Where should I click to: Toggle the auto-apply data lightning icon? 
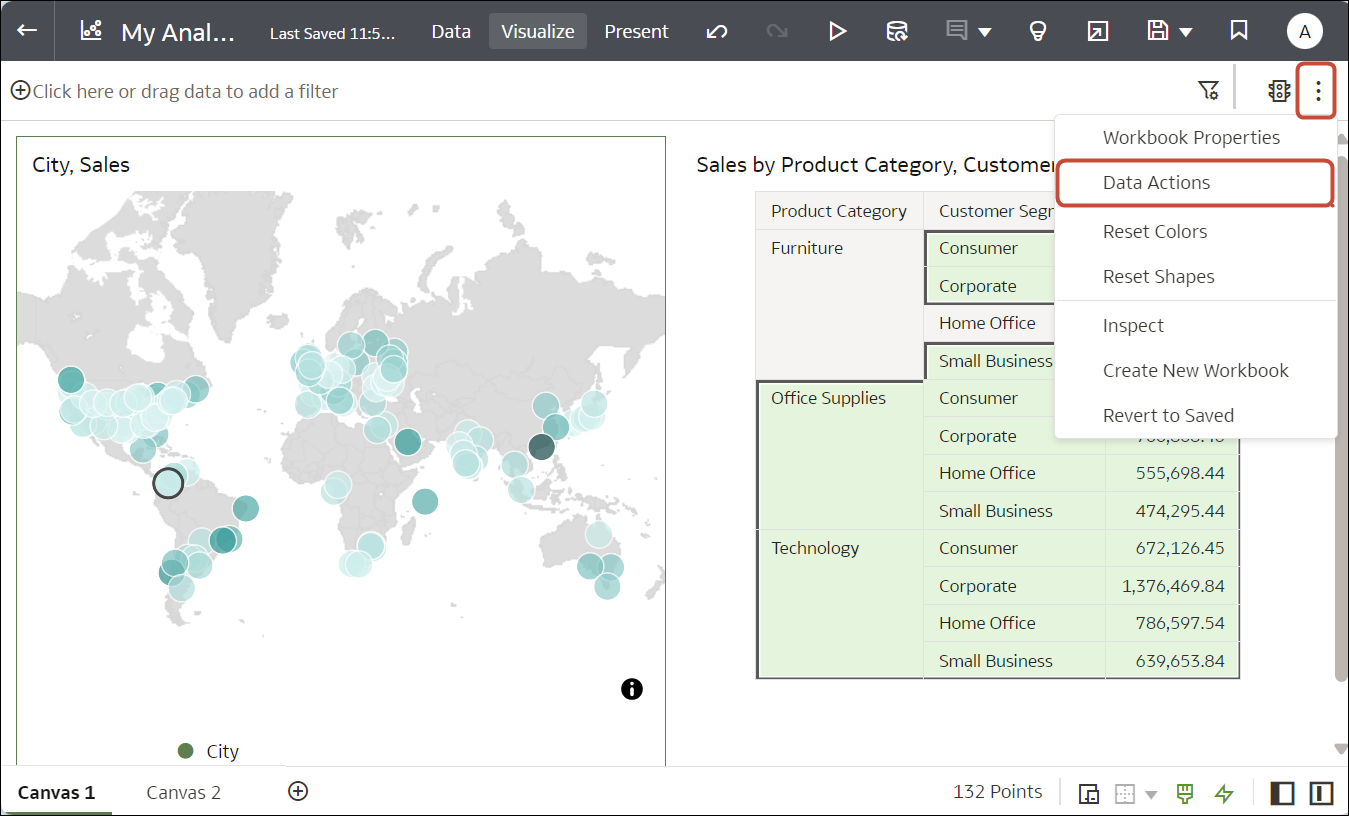click(x=1224, y=793)
